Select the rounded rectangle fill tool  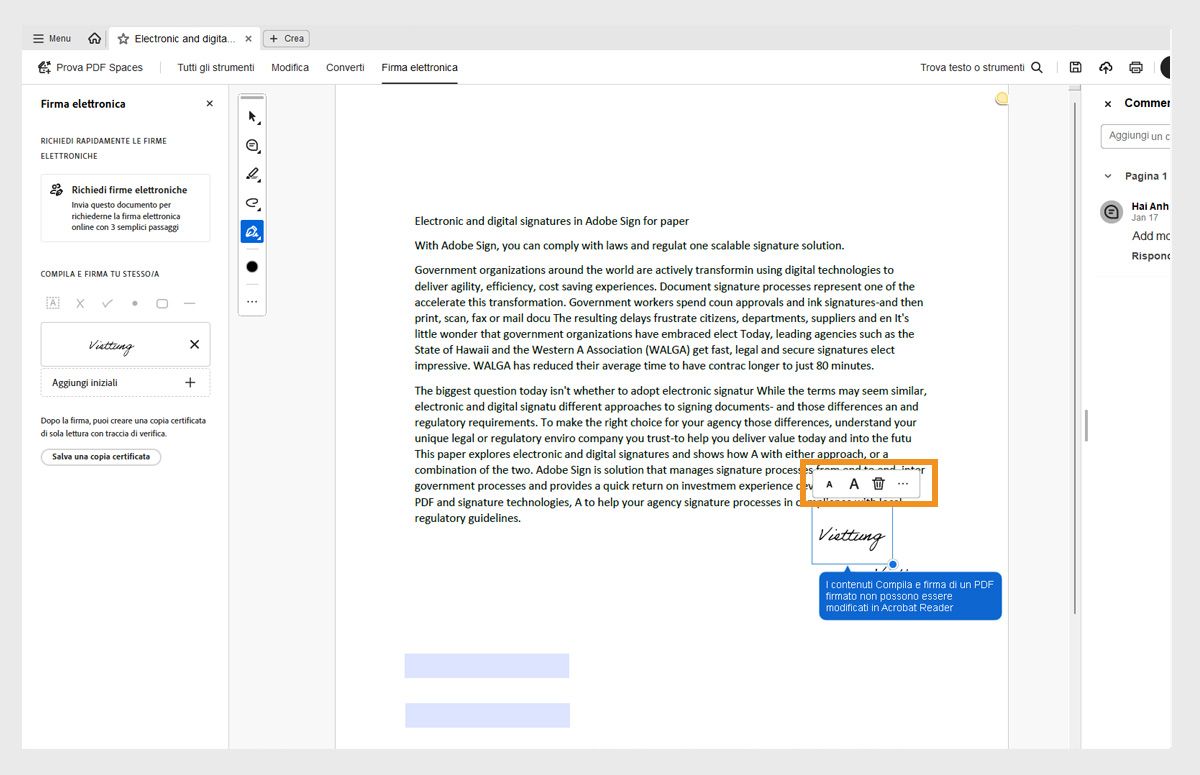162,303
